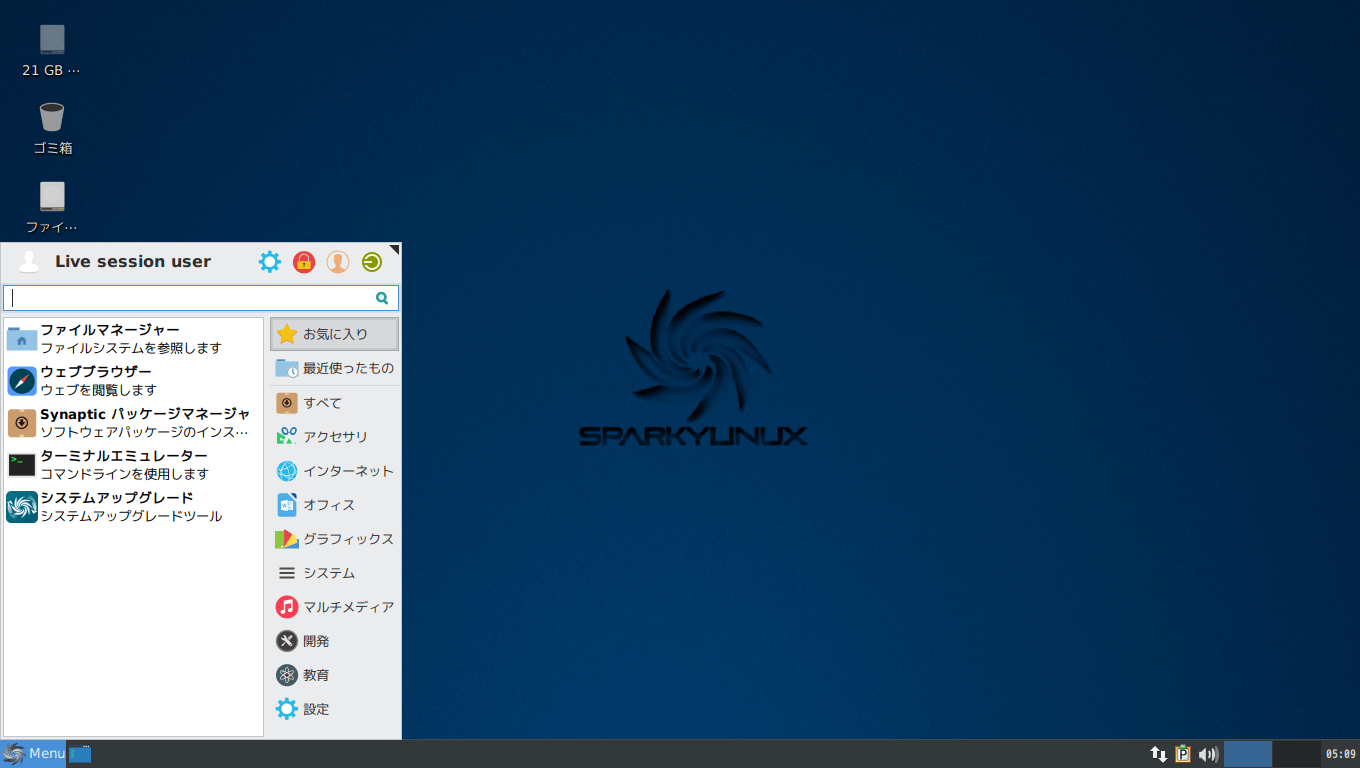
Task: Select the システム category
Action: (334, 573)
